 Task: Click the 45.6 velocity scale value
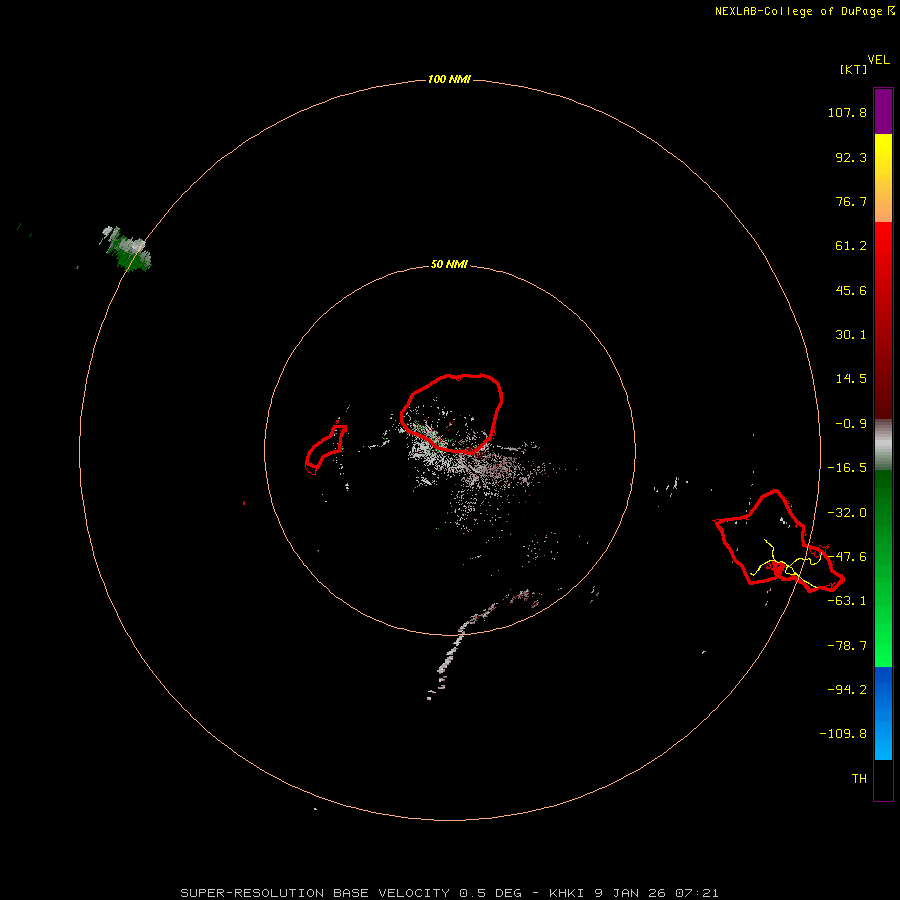[x=851, y=290]
